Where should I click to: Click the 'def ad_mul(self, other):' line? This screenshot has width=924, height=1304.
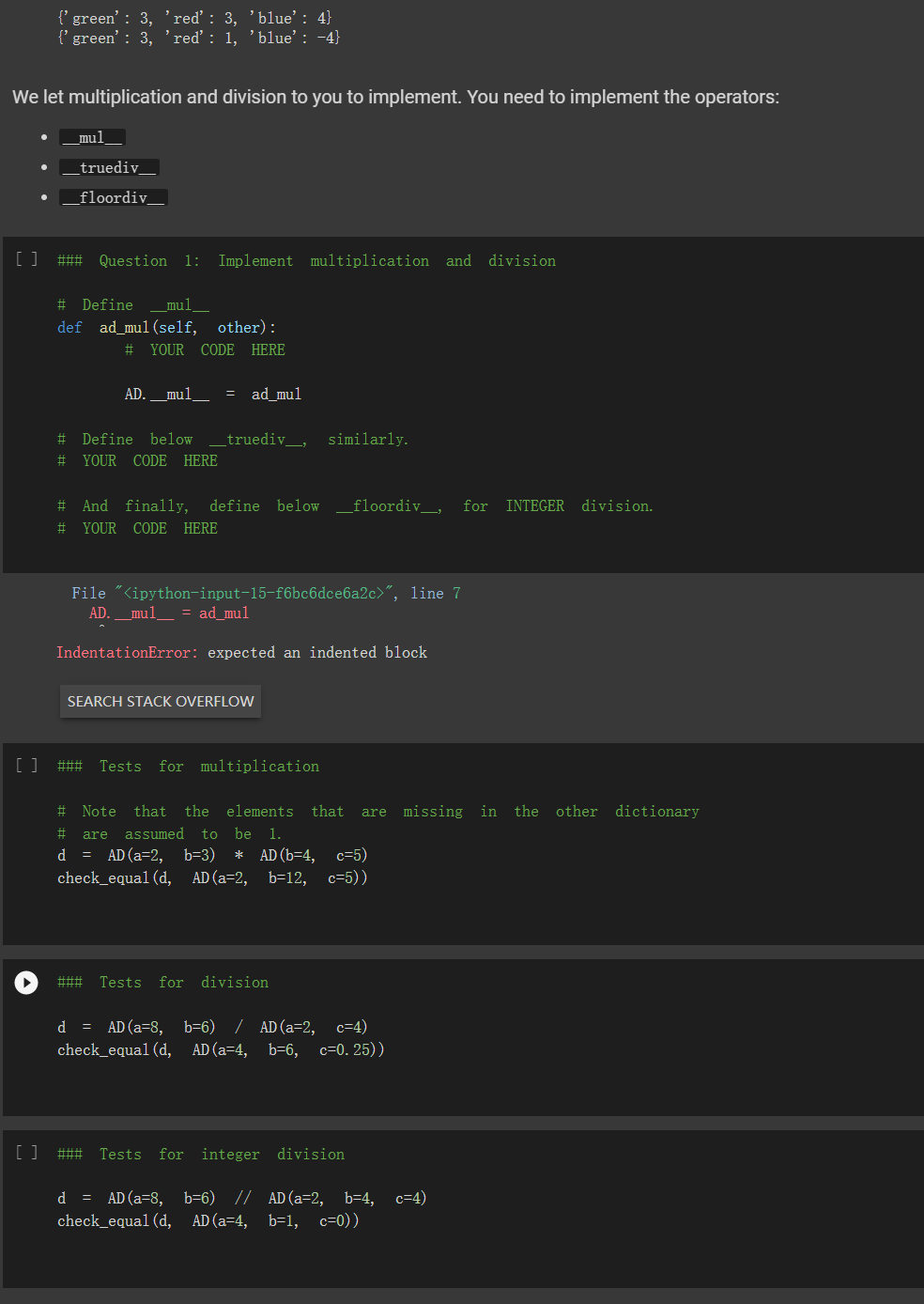[167, 328]
